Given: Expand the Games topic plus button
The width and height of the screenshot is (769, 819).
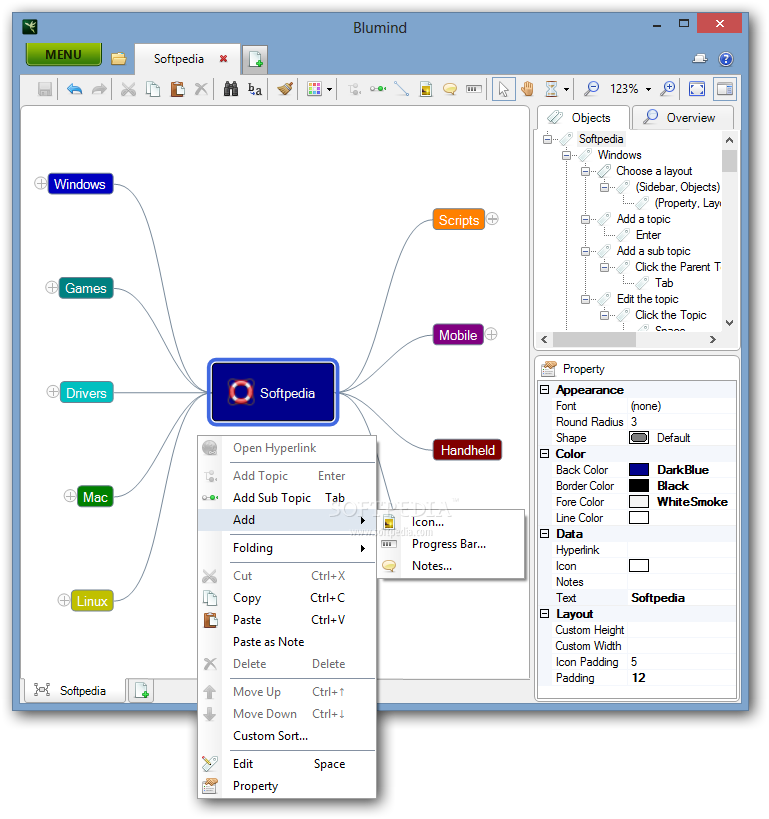Looking at the screenshot, I should (x=51, y=287).
